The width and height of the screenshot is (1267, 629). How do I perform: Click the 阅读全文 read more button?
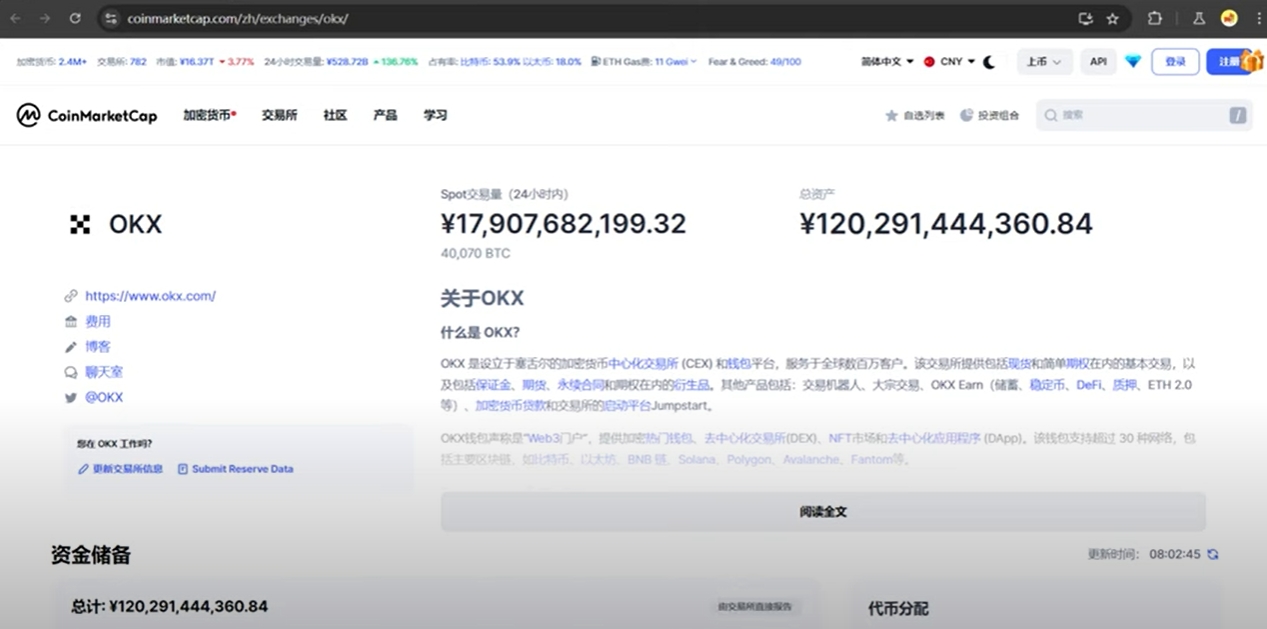pos(823,512)
